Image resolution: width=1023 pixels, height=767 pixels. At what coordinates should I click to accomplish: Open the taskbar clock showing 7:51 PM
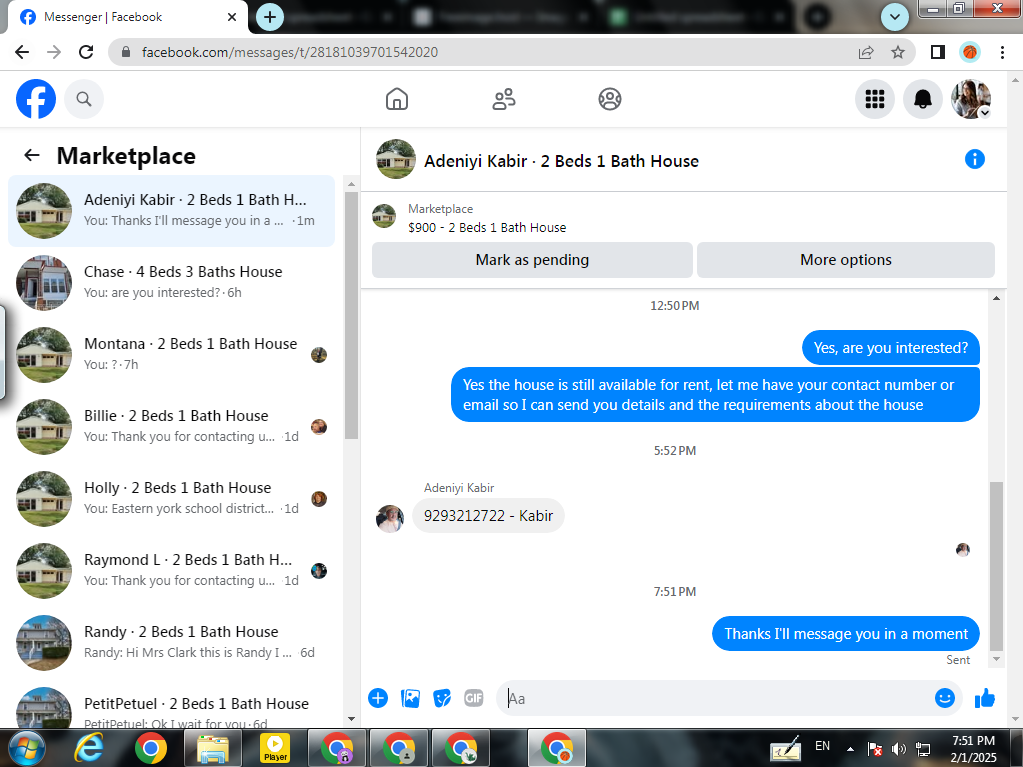coord(973,749)
